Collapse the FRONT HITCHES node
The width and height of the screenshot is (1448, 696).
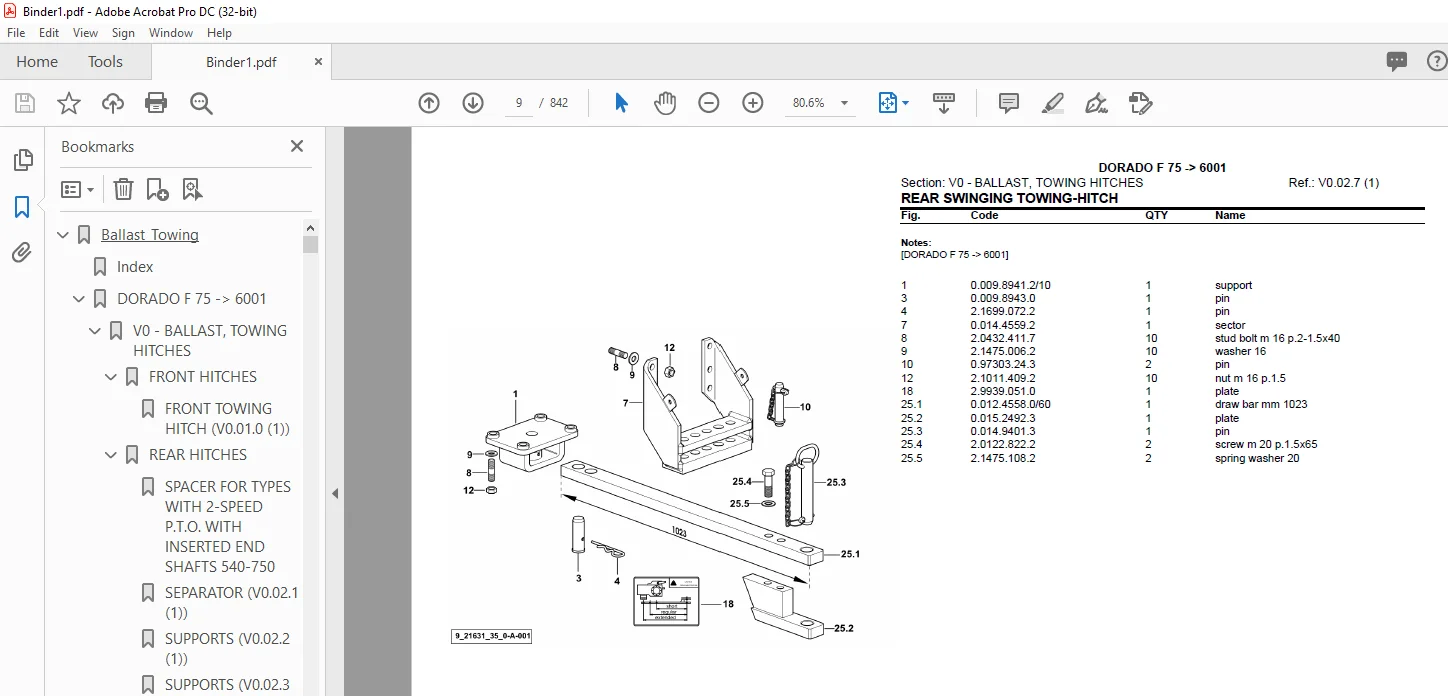tap(112, 377)
